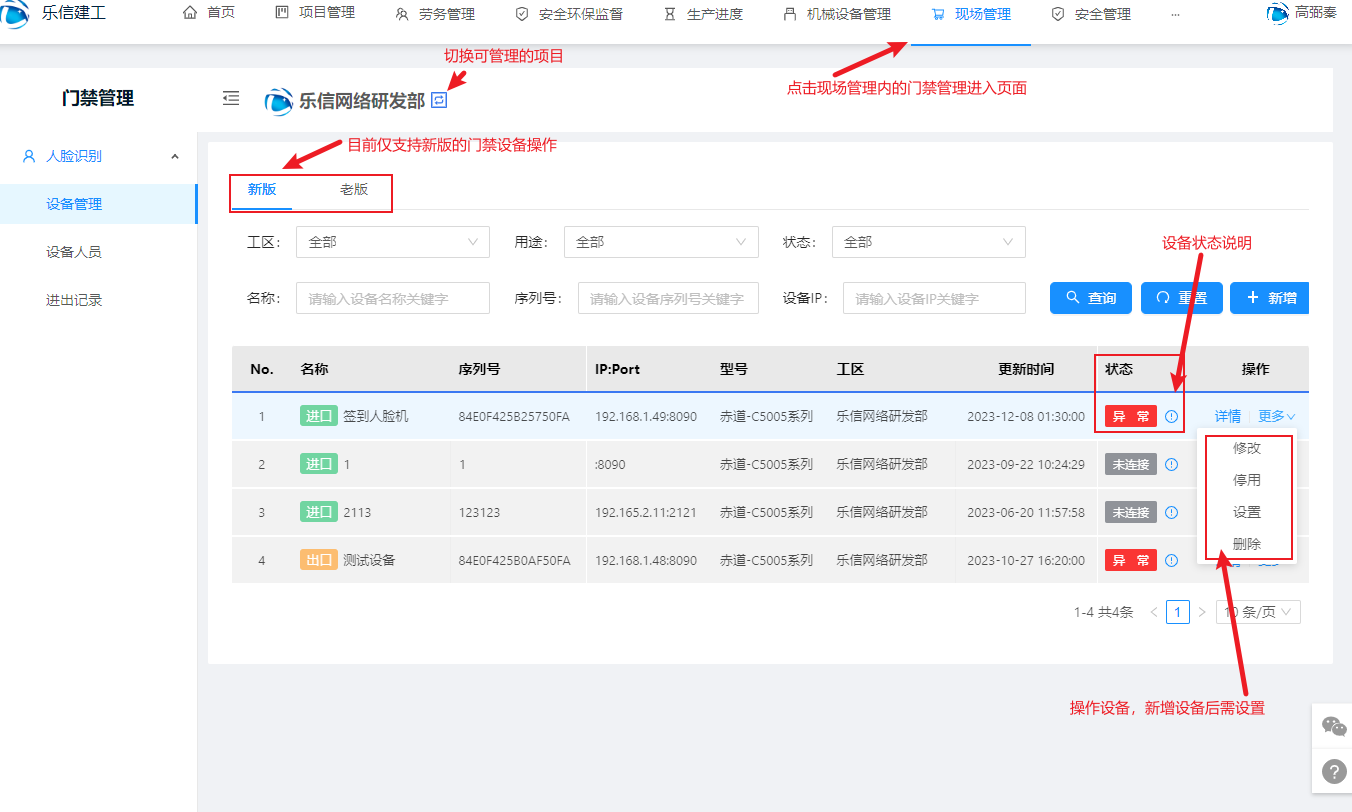Click the 详情 link in row 1

tap(1227, 416)
